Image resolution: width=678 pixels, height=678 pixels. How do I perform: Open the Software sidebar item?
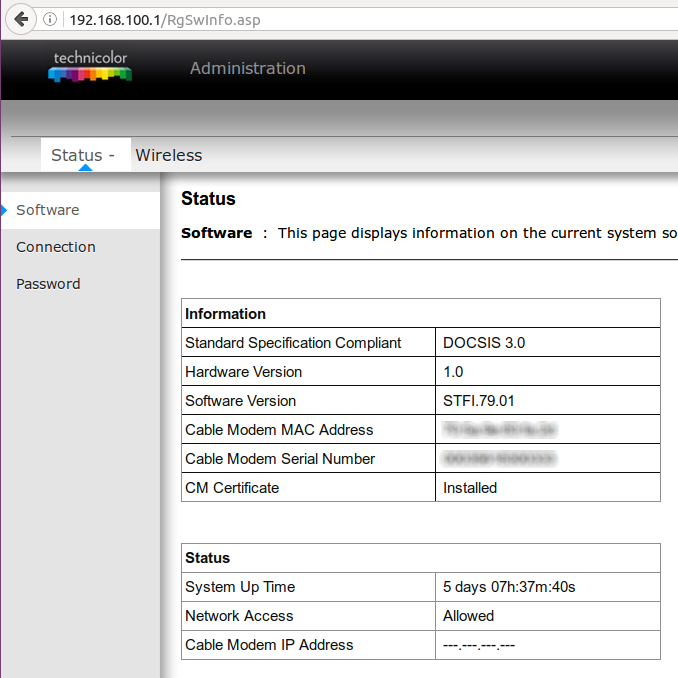[x=80, y=210]
